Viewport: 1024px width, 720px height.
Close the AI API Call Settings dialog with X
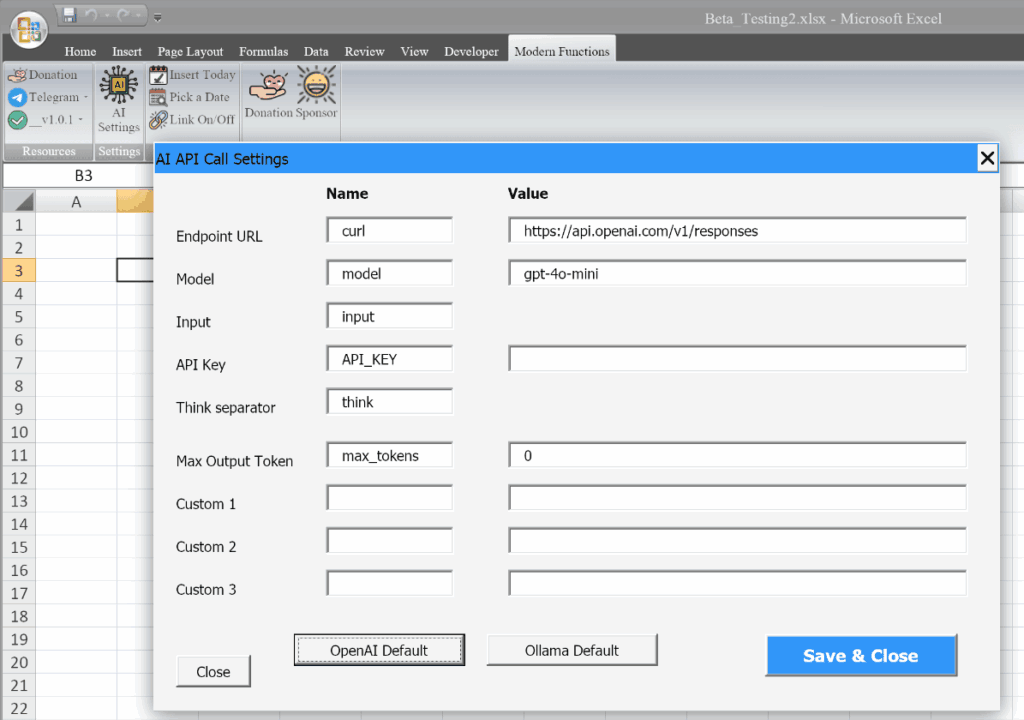pos(987,158)
